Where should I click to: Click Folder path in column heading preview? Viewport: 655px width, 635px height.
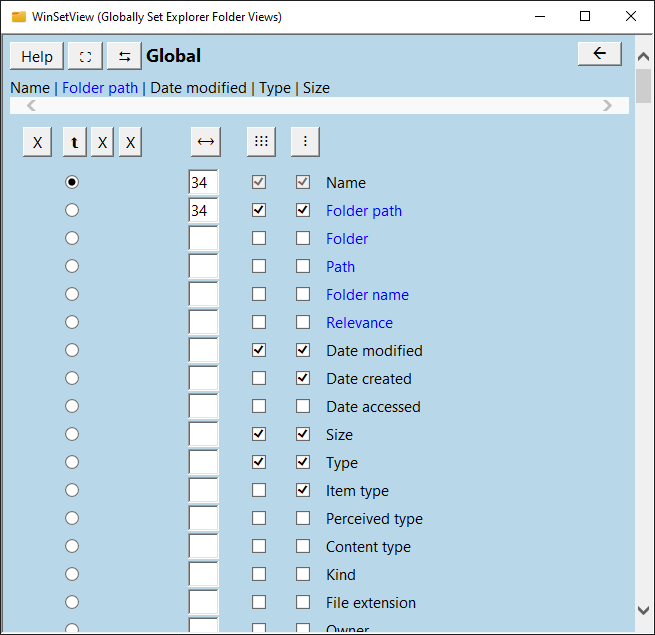pos(100,88)
